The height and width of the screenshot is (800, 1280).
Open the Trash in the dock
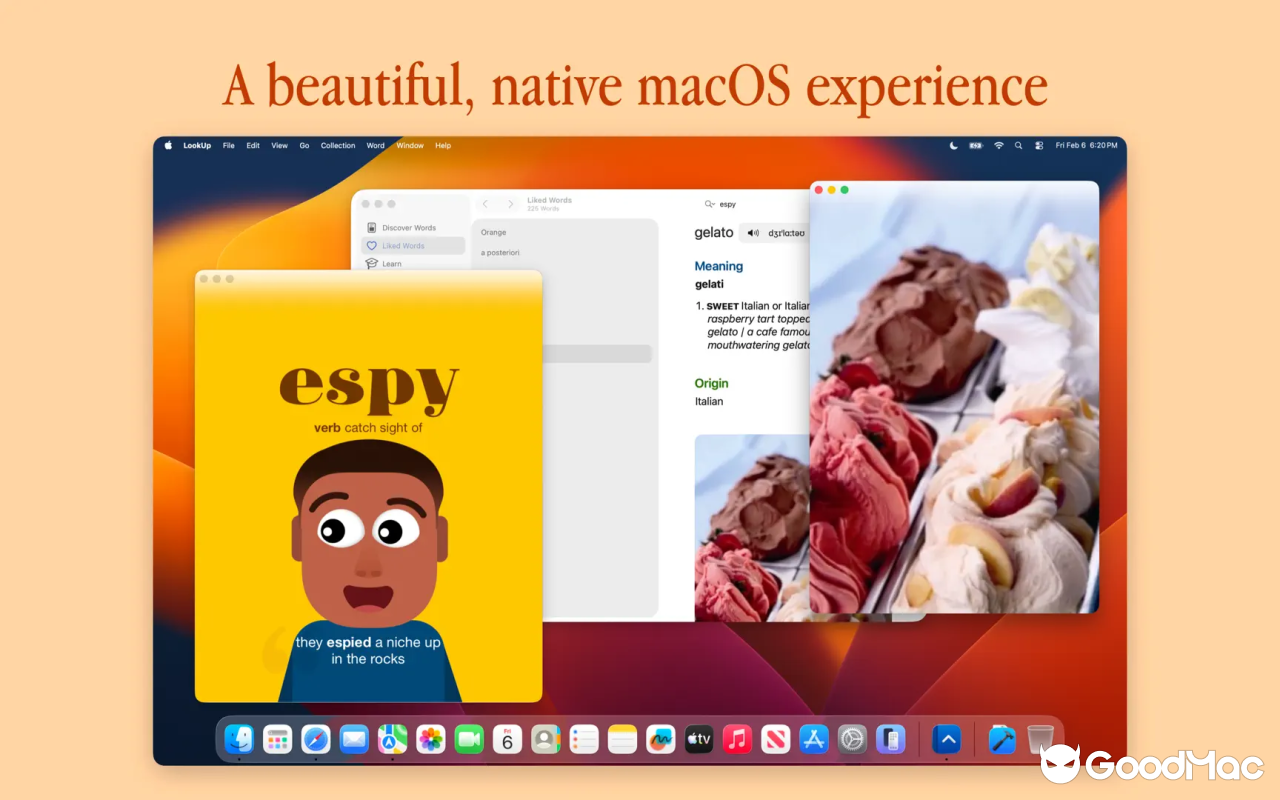1040,739
